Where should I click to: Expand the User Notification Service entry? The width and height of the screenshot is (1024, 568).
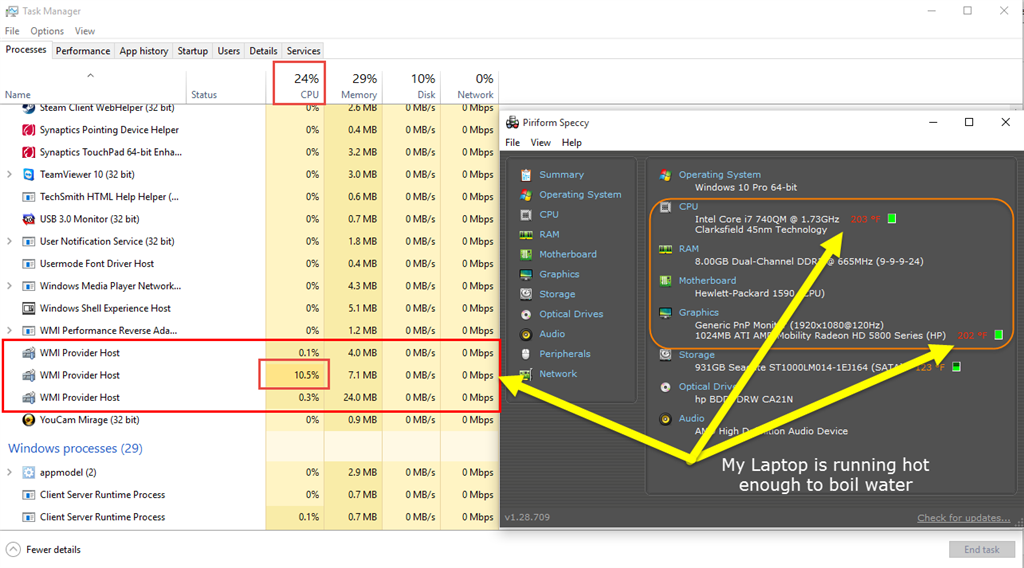coord(10,242)
